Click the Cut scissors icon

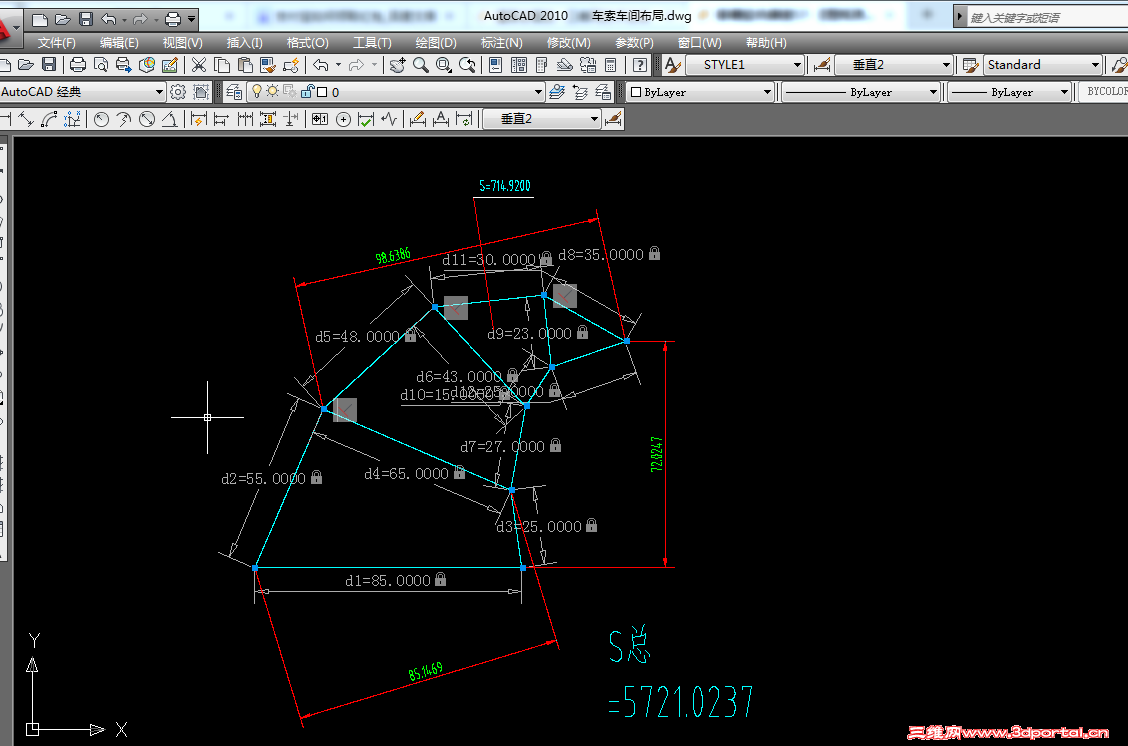(199, 65)
